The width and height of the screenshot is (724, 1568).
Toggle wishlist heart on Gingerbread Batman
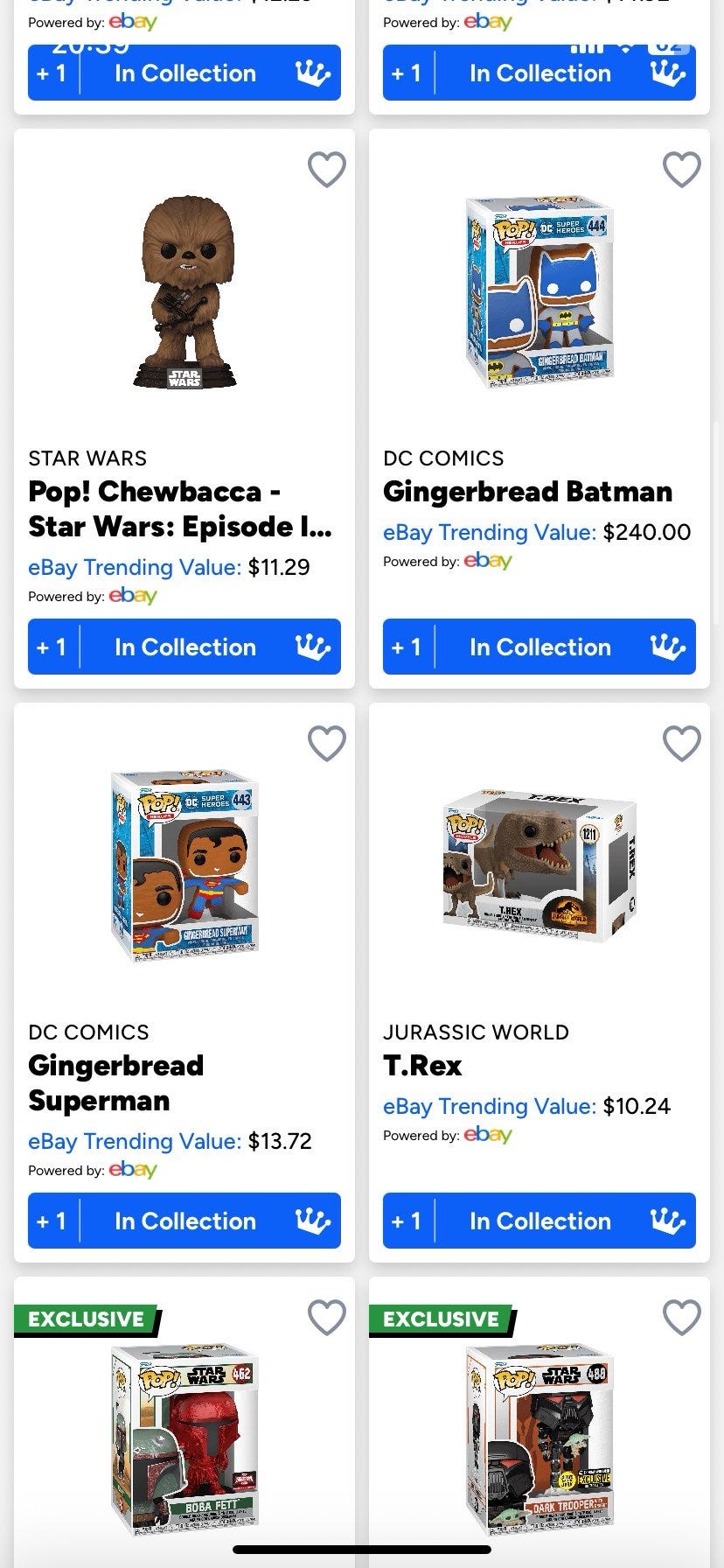point(682,170)
